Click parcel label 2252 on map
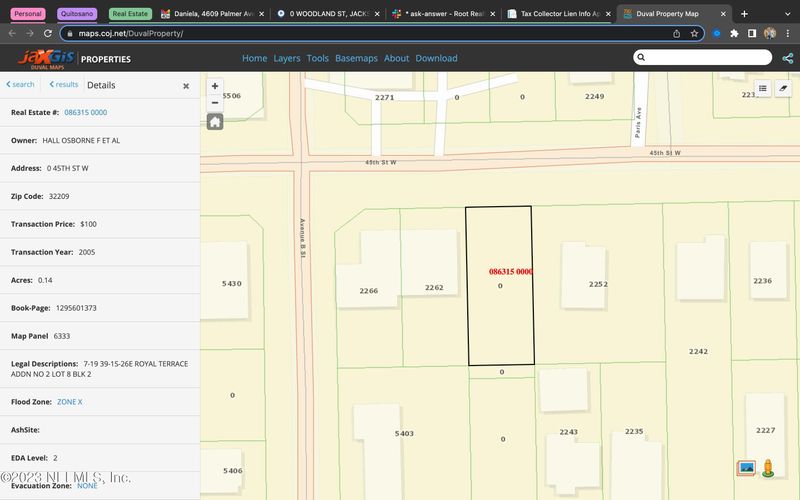 (x=598, y=284)
